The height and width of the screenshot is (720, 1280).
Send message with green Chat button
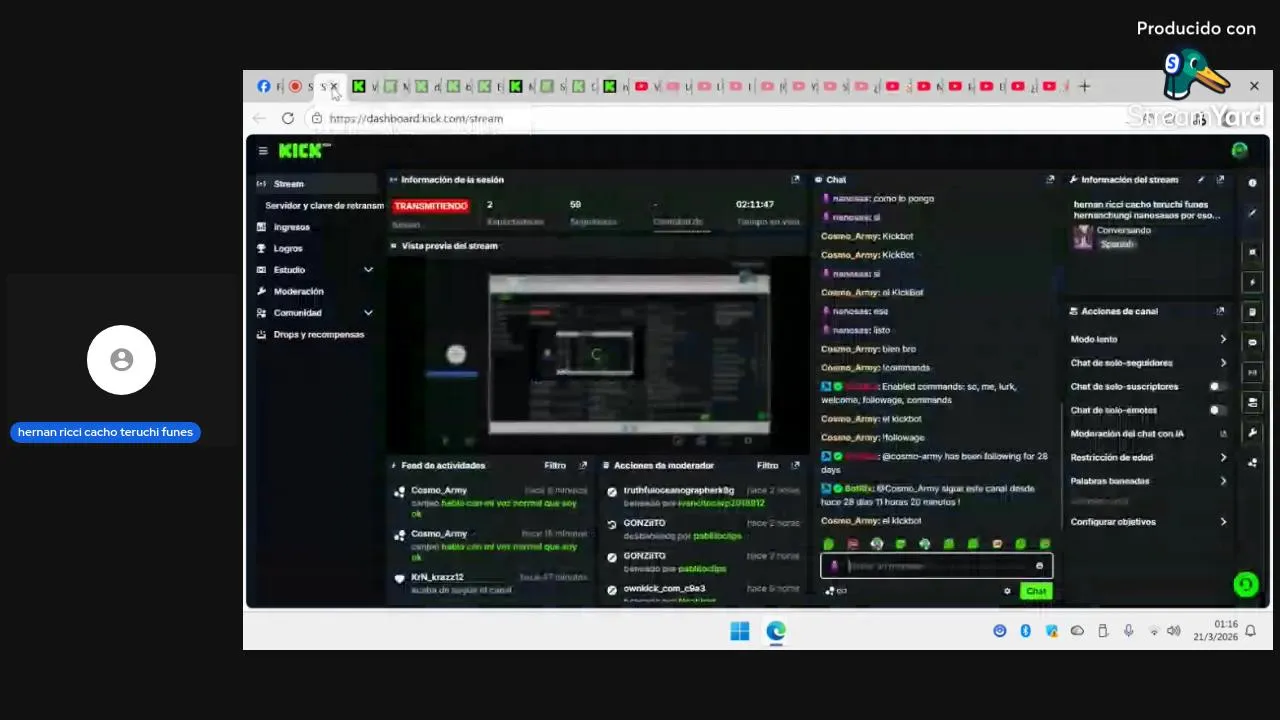1036,591
